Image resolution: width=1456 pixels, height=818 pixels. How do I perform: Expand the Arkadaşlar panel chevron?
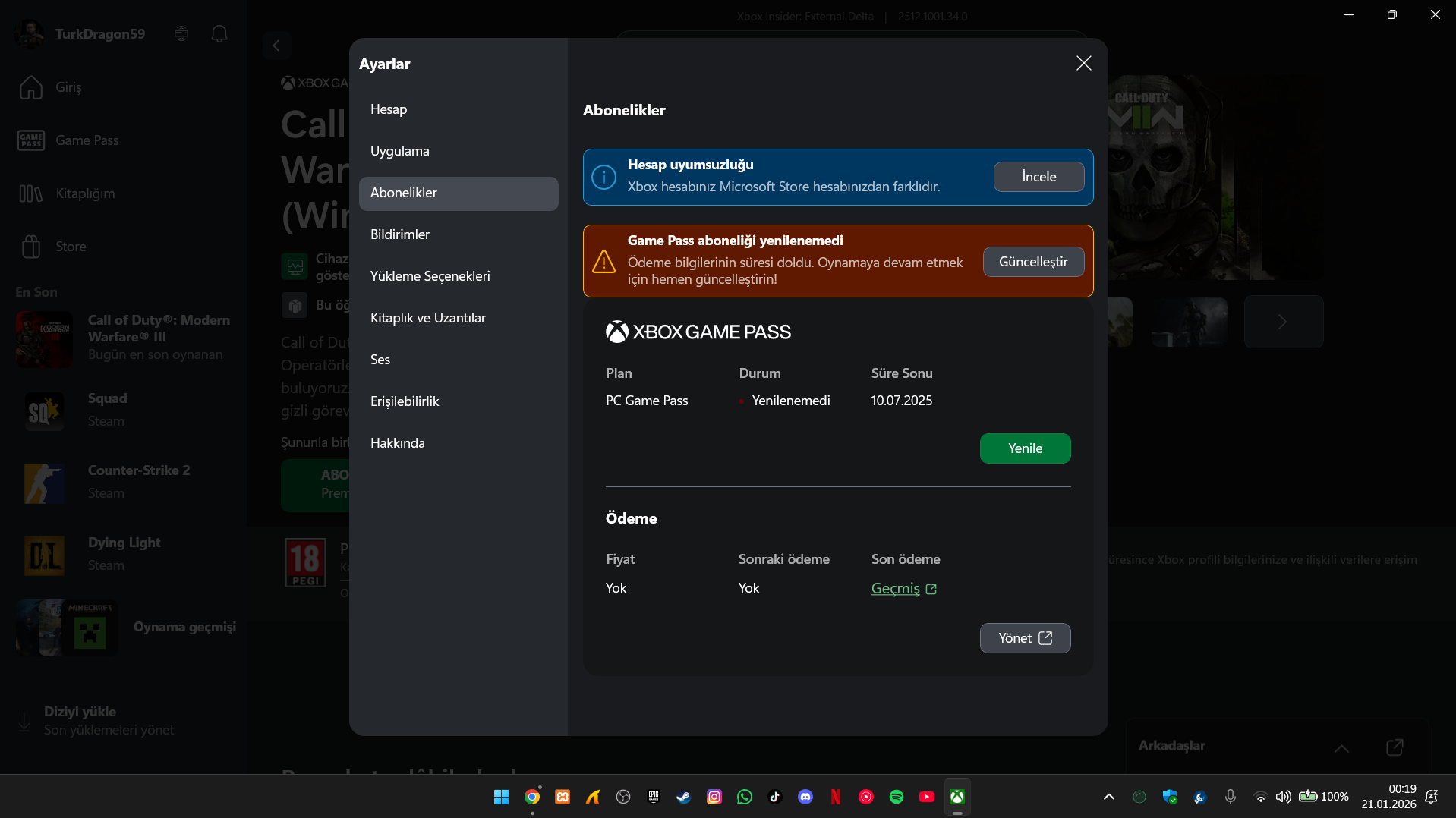point(1341,747)
